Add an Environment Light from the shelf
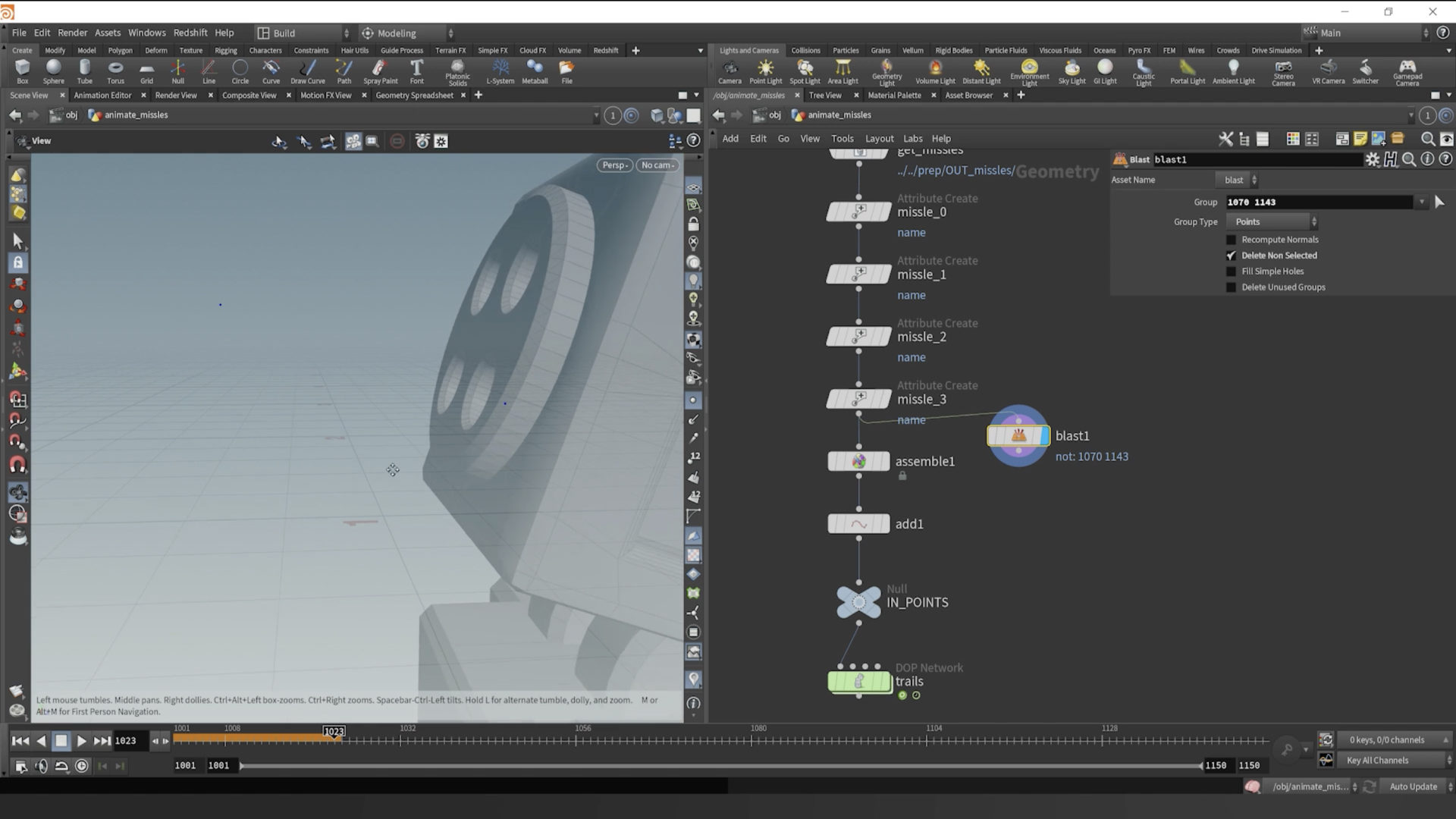Viewport: 1456px width, 819px height. pyautogui.click(x=1029, y=73)
